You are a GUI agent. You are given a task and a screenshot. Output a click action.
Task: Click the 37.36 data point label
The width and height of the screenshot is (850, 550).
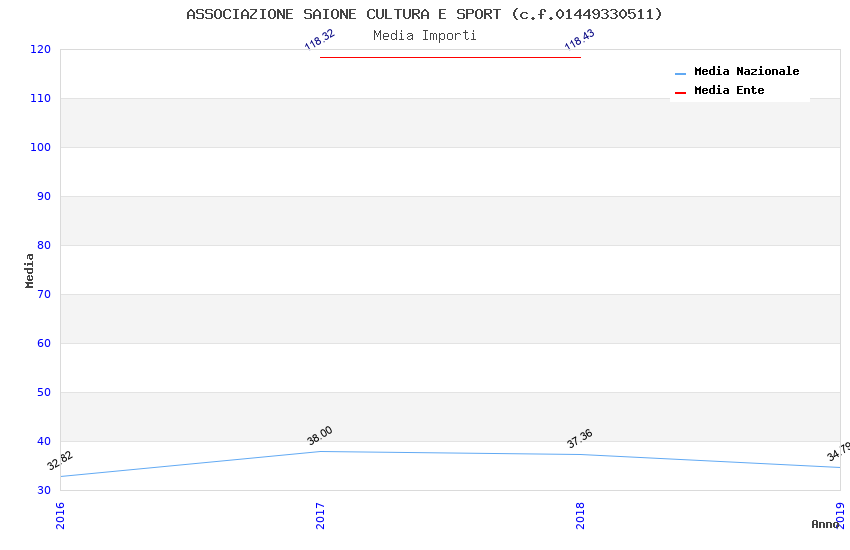(x=579, y=439)
